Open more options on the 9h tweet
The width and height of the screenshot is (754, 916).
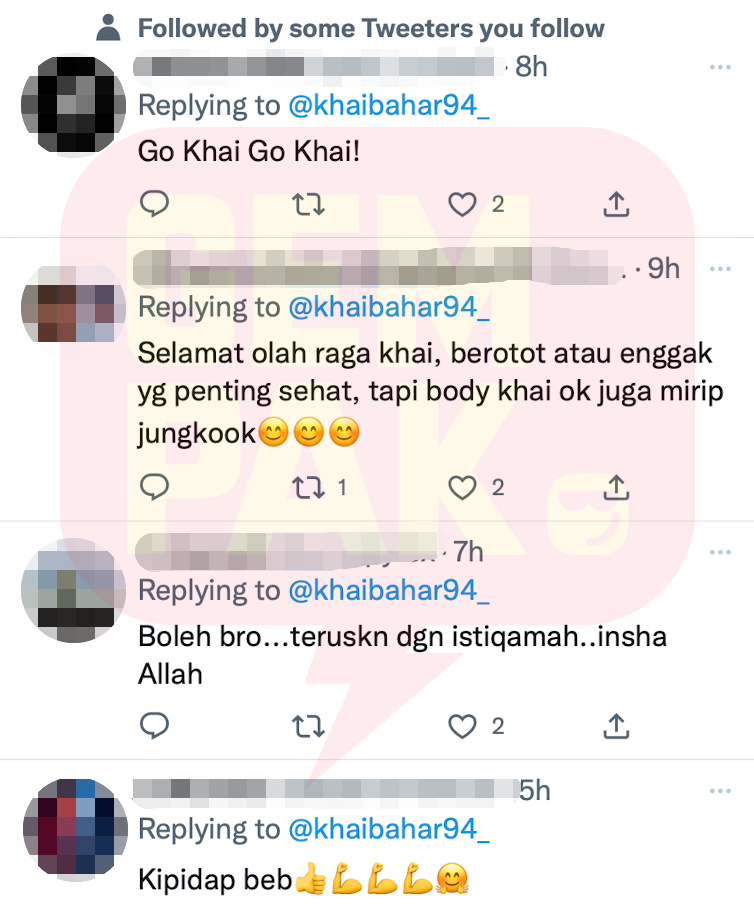click(720, 269)
